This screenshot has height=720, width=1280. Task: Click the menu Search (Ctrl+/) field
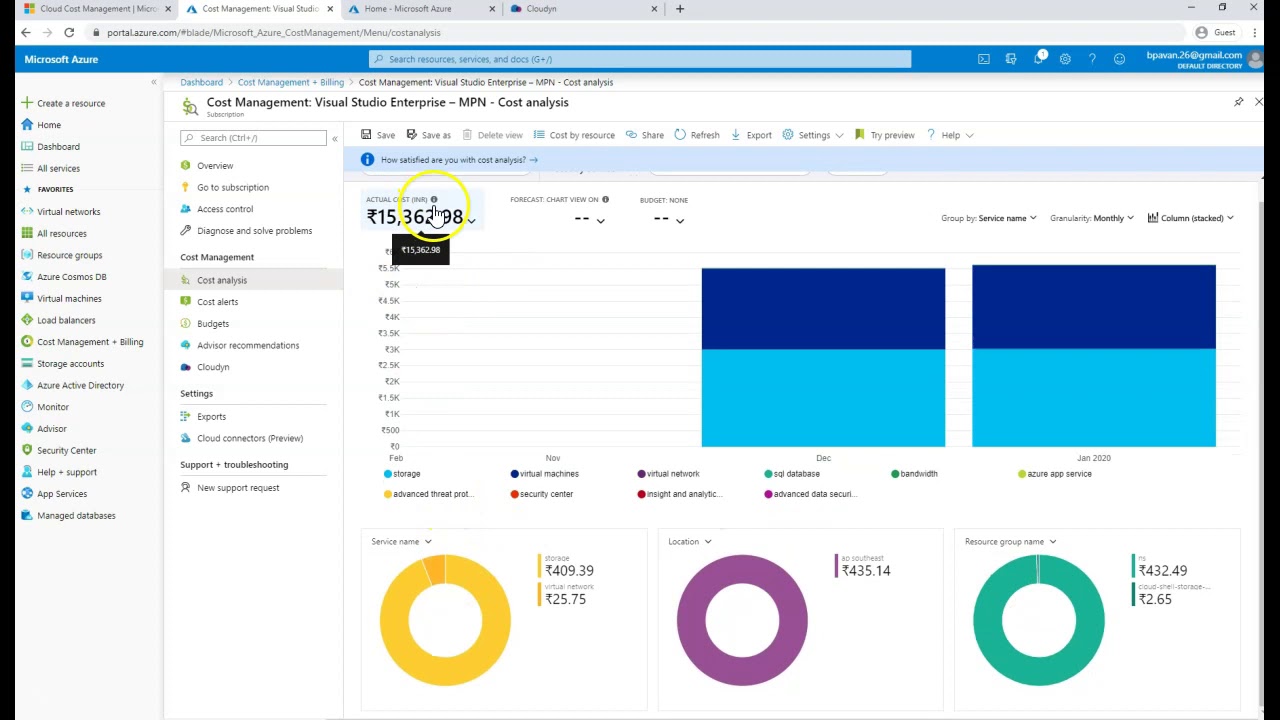point(253,138)
